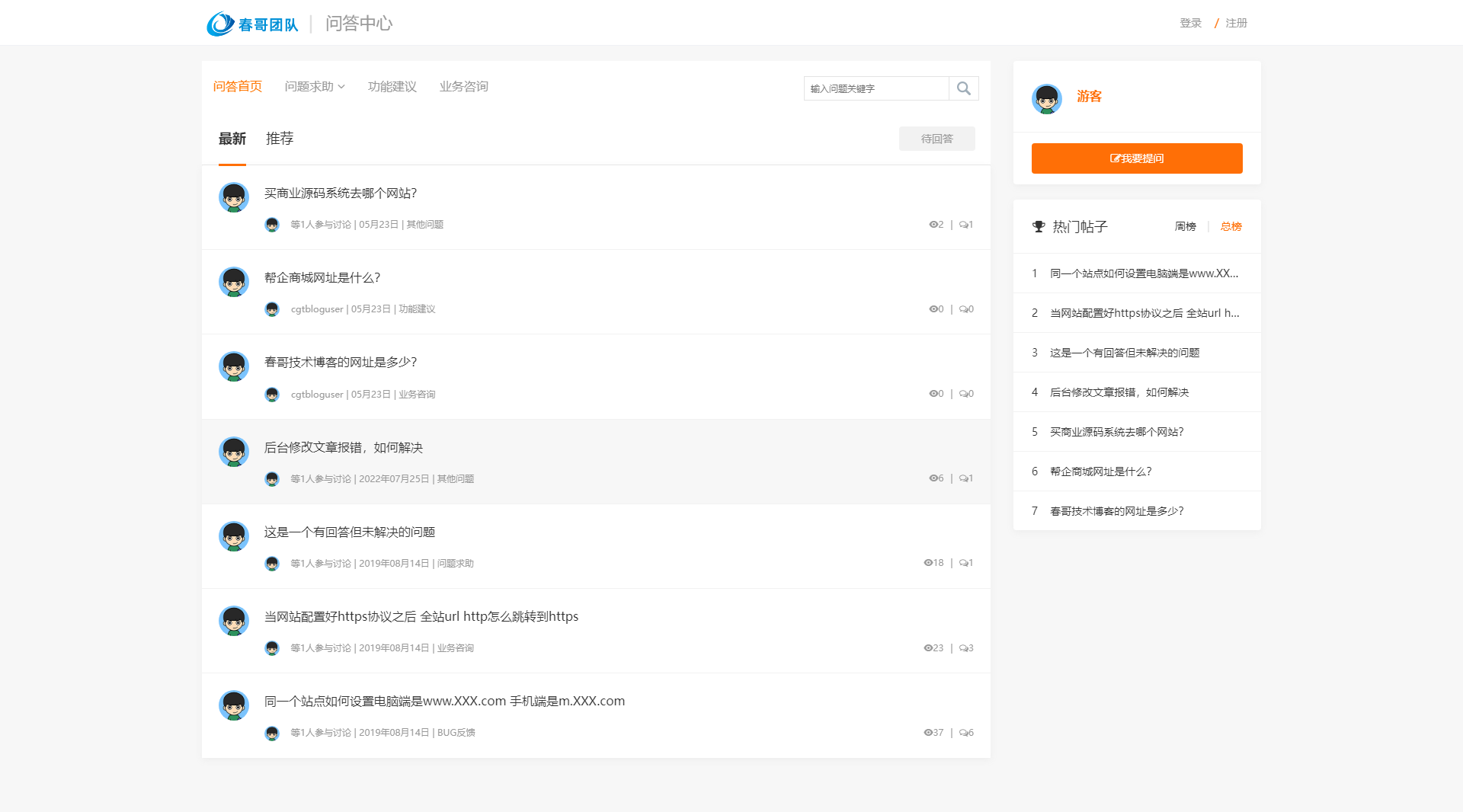Click small avatar in 同一个站点 meta row
The image size is (1463, 812).
point(272,733)
